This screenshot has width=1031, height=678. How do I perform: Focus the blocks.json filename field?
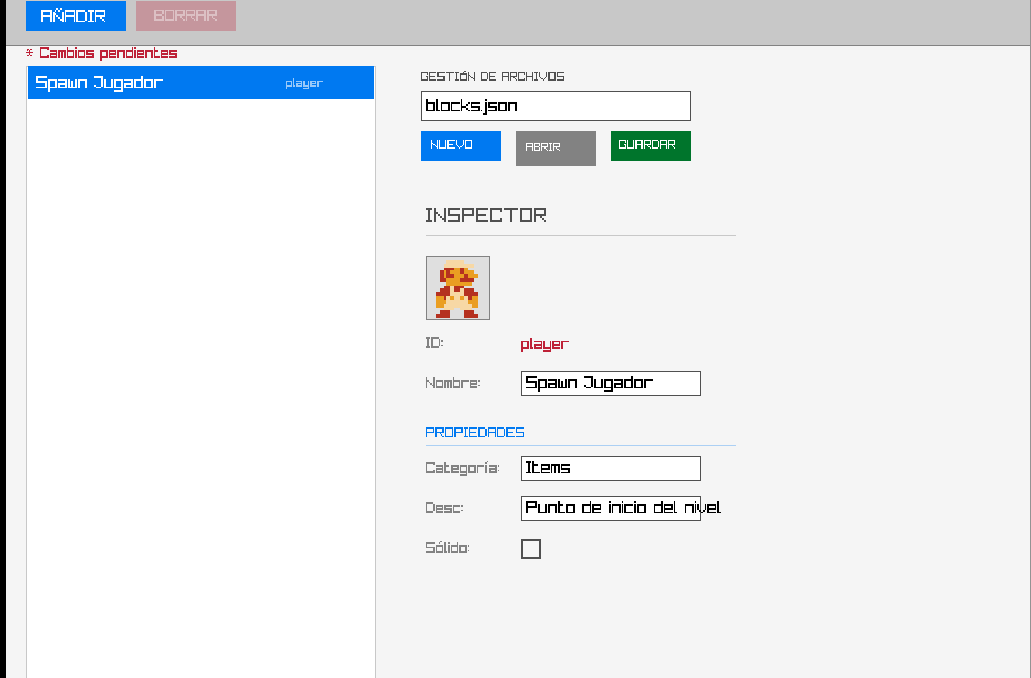(556, 106)
